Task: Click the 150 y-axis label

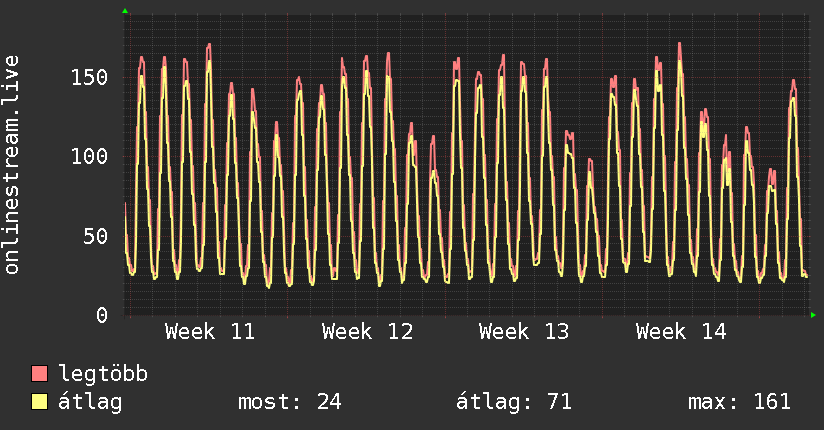Action: 89,77
